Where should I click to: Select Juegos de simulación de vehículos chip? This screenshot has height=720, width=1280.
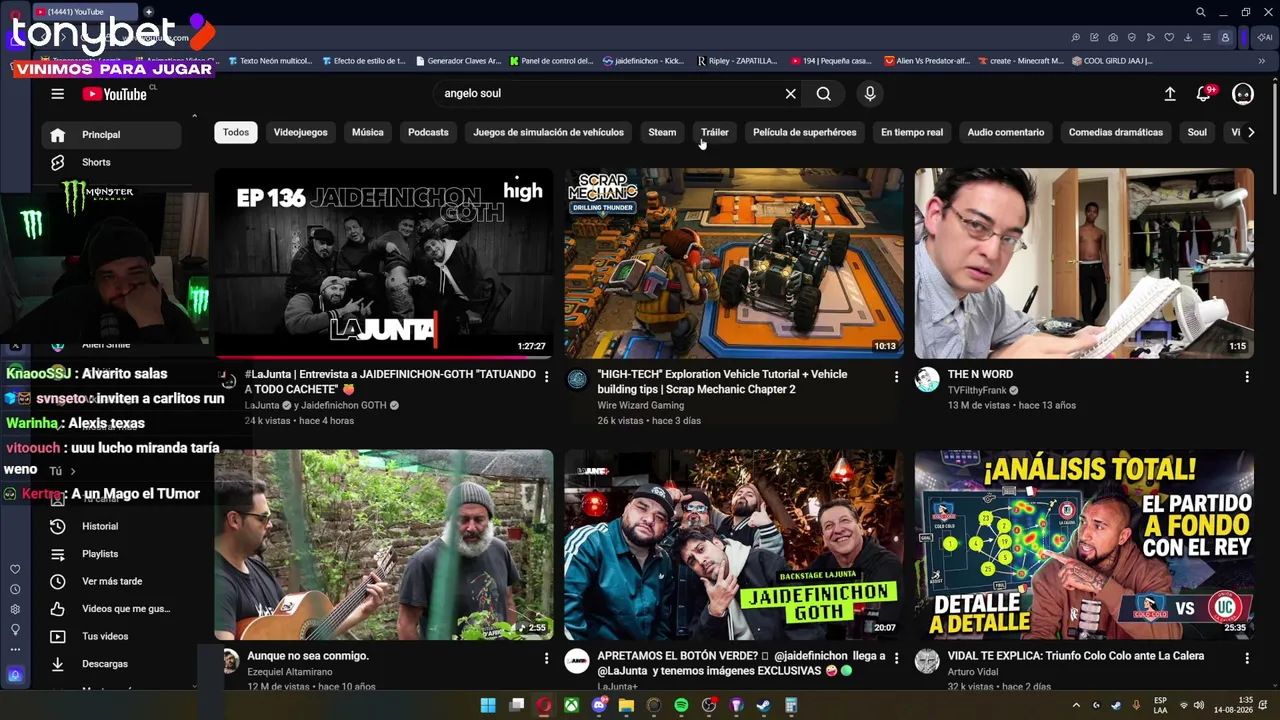pyautogui.click(x=548, y=132)
